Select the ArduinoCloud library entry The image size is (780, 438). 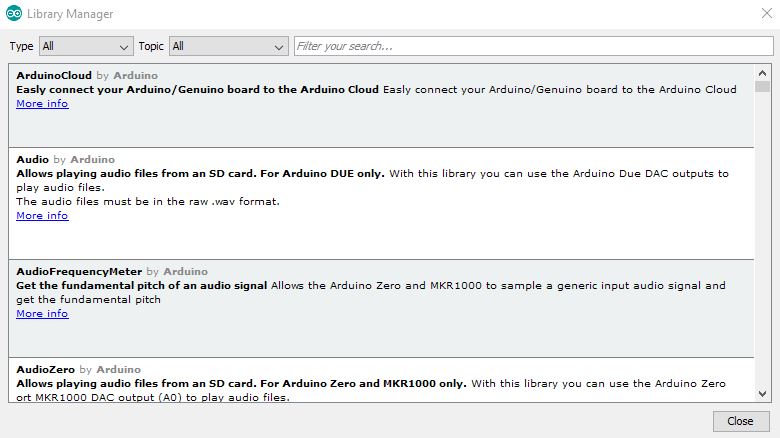click(382, 106)
